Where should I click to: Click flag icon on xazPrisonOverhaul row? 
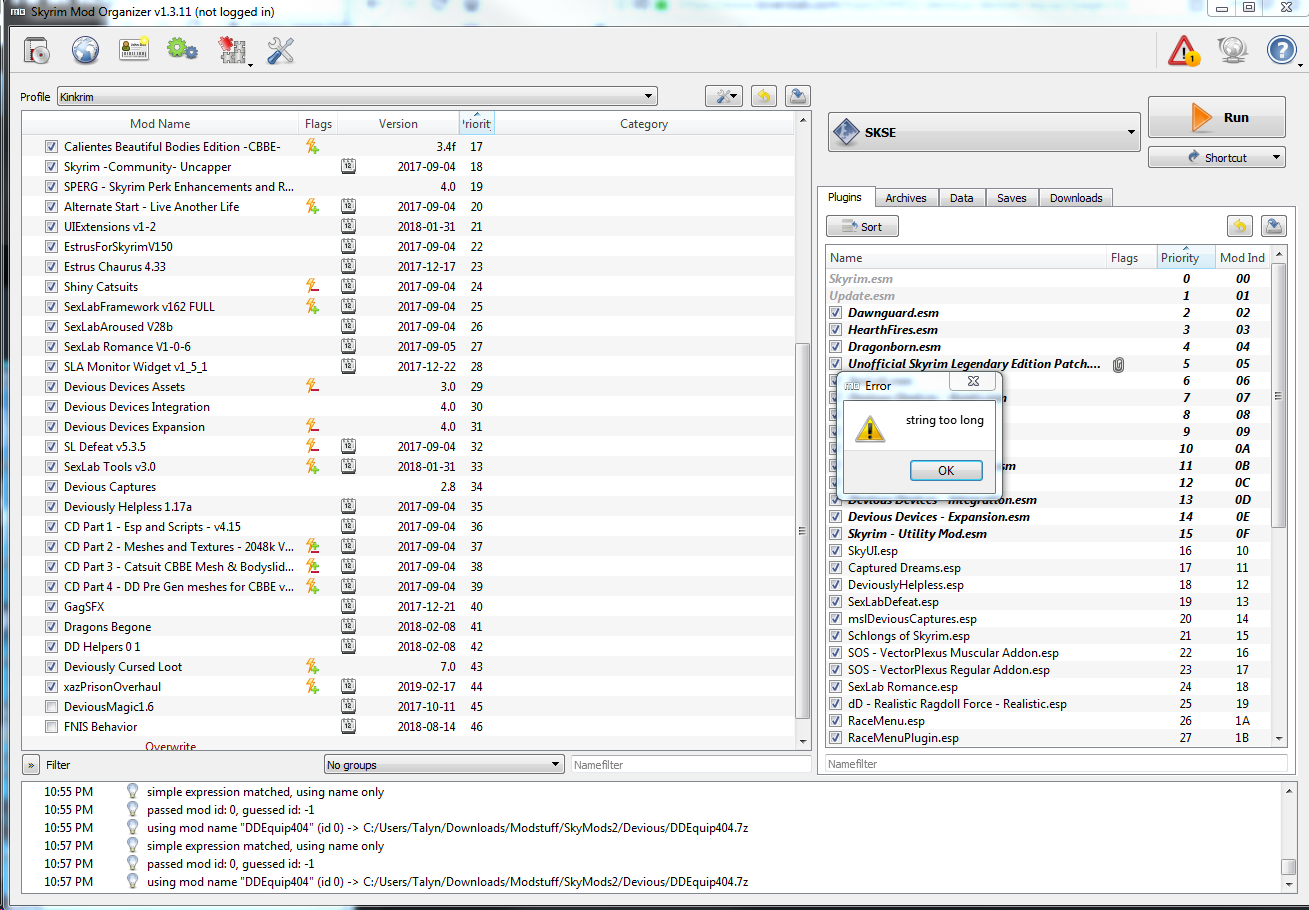(x=312, y=687)
